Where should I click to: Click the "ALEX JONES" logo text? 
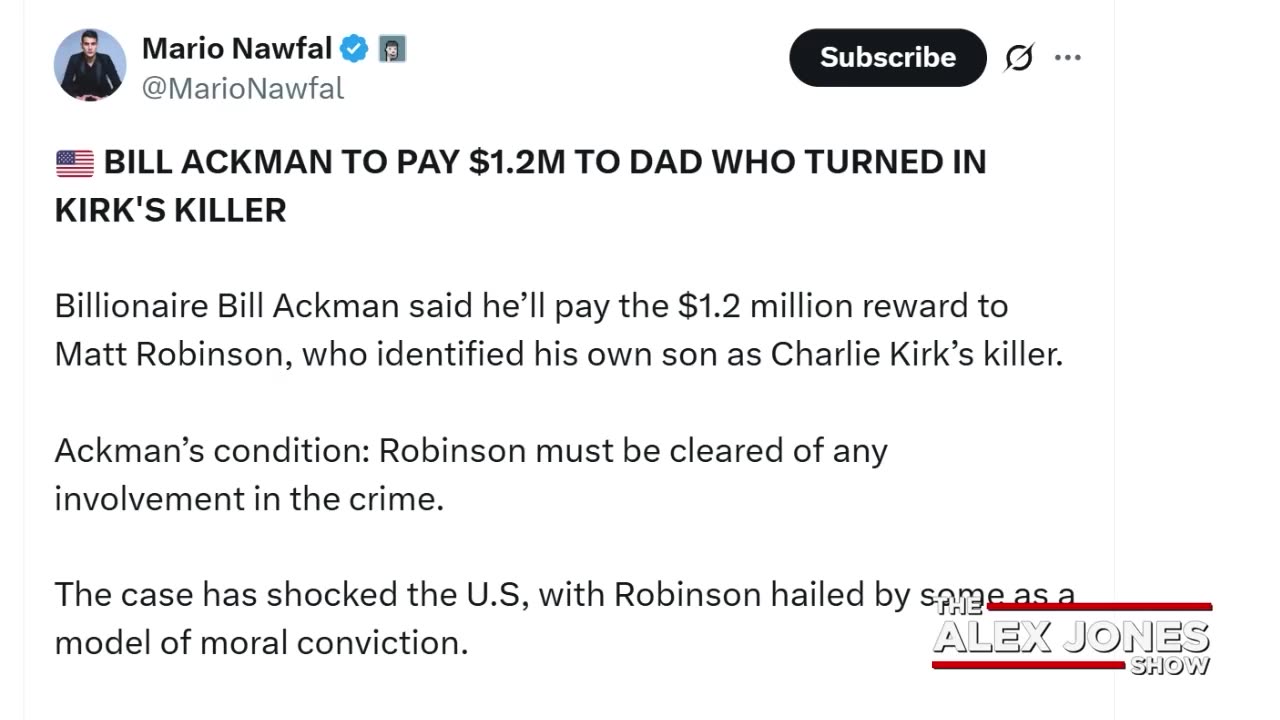(x=1071, y=637)
